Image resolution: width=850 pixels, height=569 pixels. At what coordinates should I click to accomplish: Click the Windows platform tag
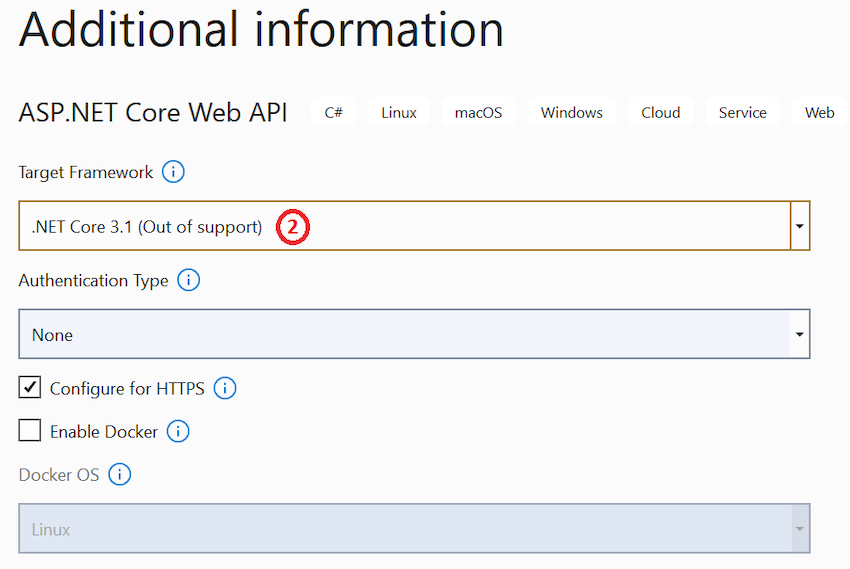(572, 113)
